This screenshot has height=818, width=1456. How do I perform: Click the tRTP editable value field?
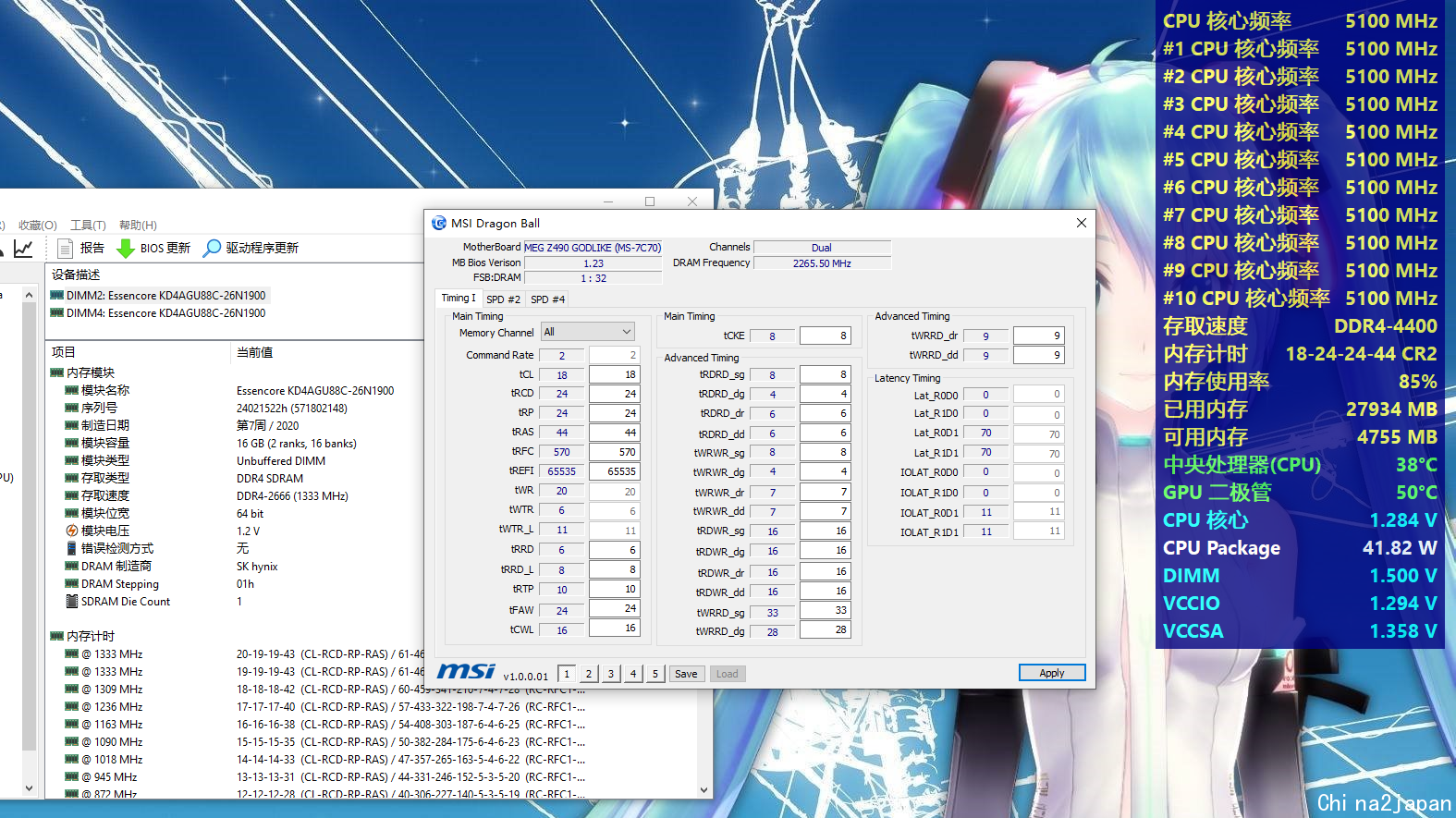[614, 589]
